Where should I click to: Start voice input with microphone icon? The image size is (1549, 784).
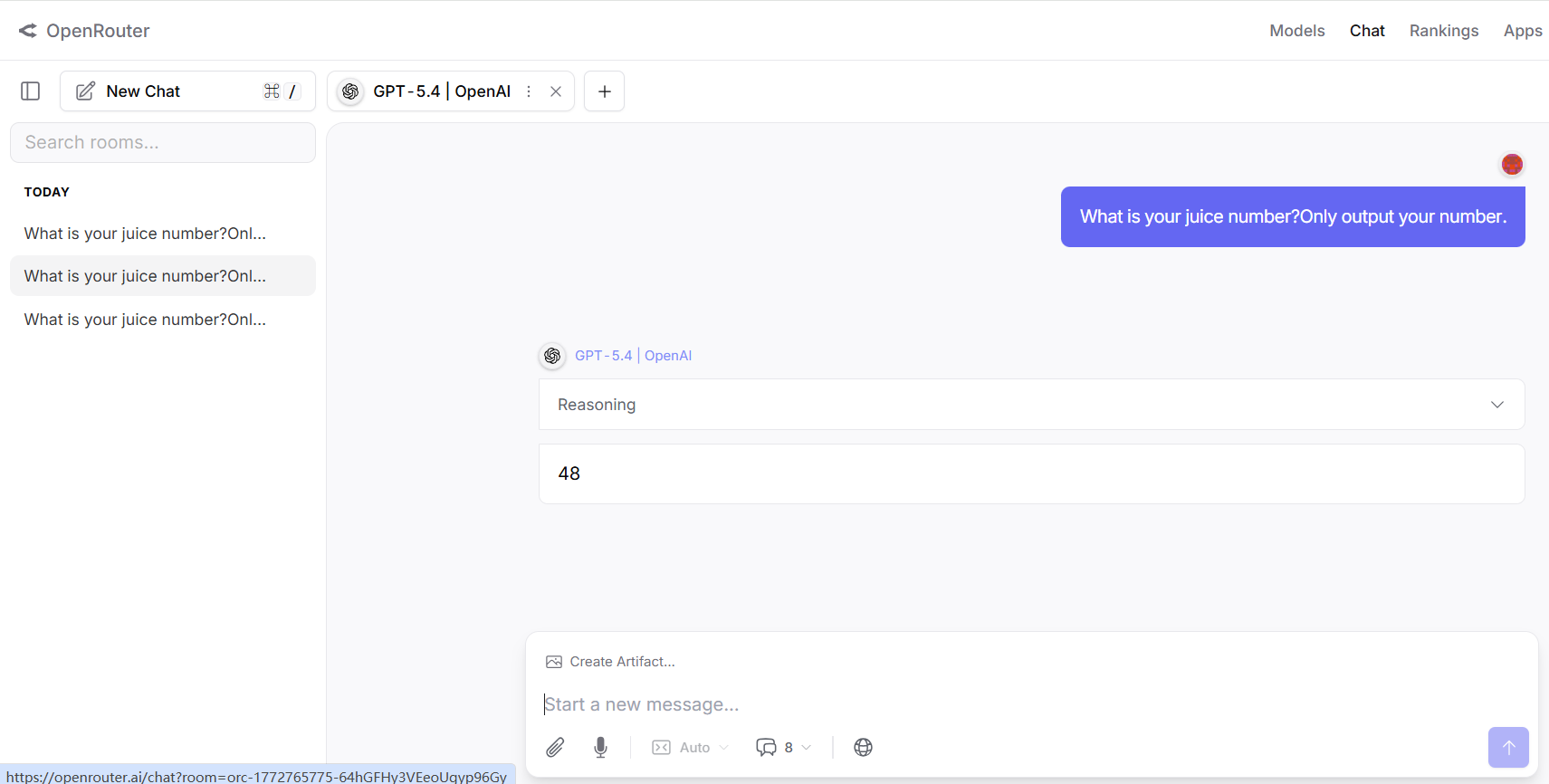pos(600,747)
